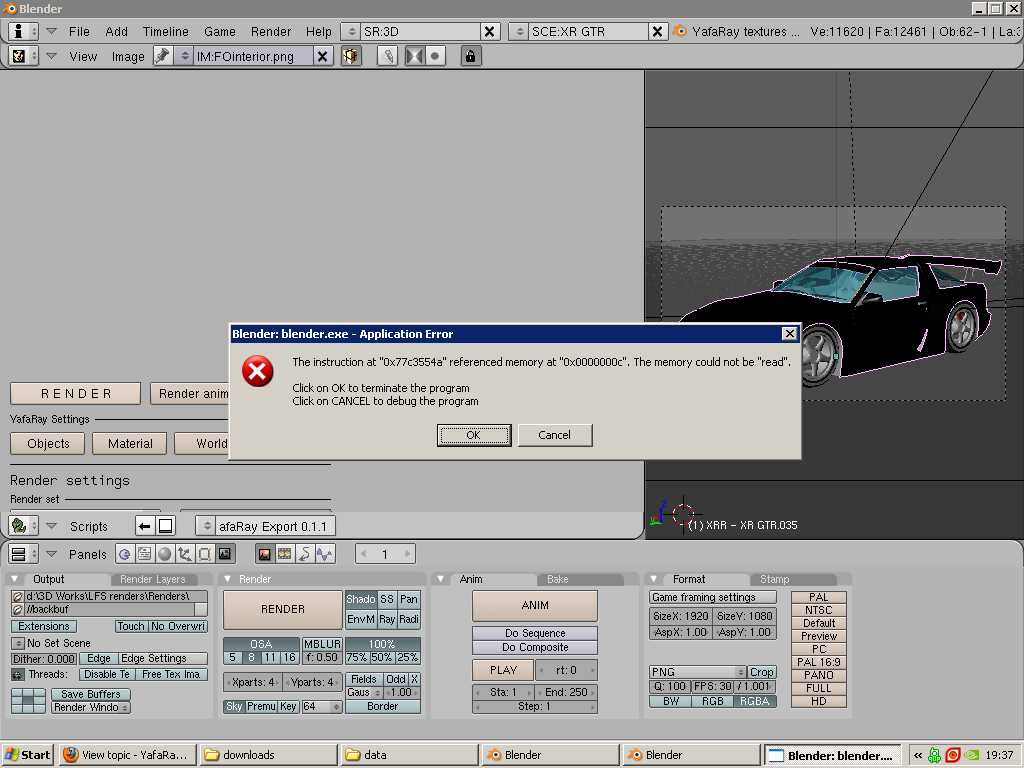
Task: Select the Sound block buttons icon
Action: pyautogui.click(x=325, y=554)
